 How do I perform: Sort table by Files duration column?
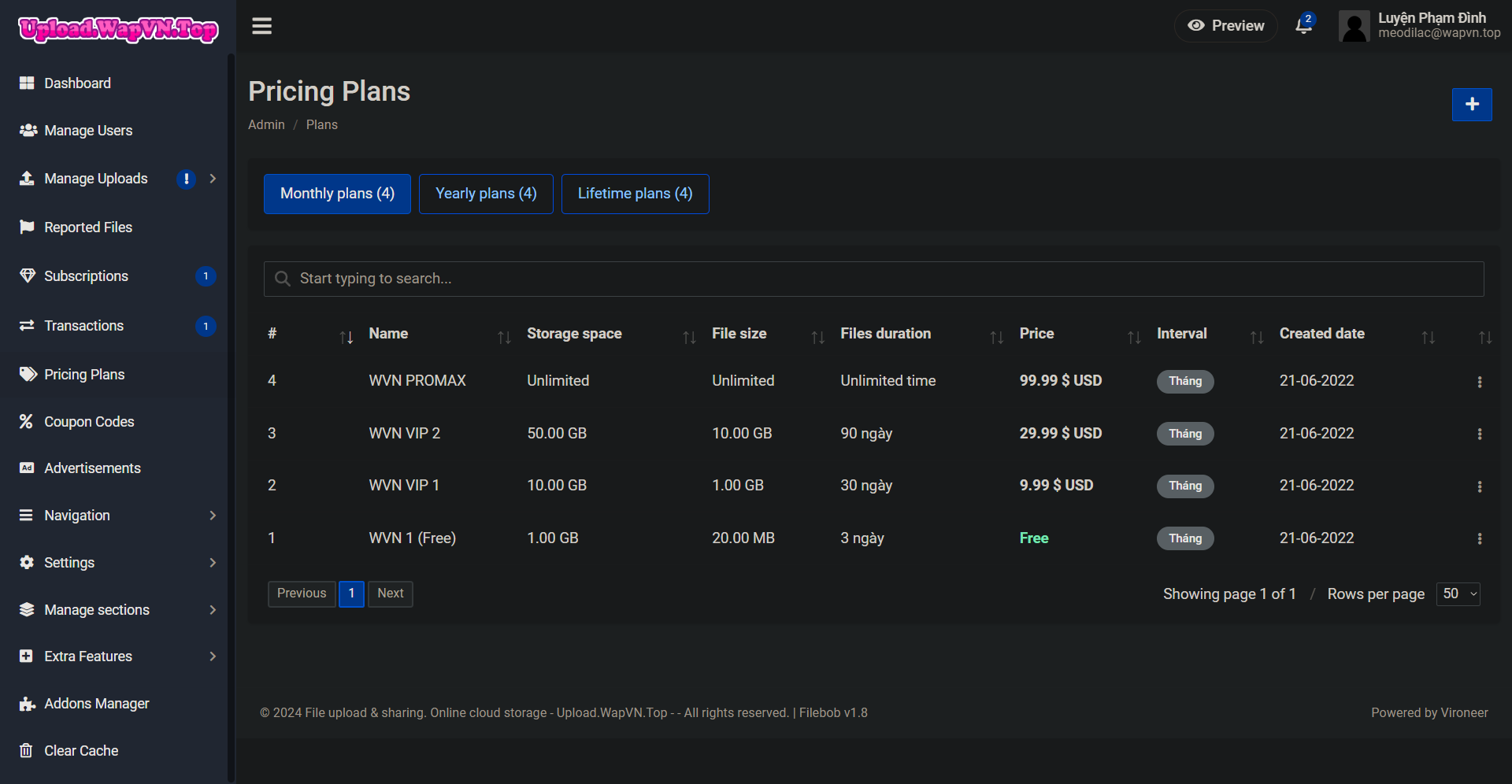tap(996, 338)
